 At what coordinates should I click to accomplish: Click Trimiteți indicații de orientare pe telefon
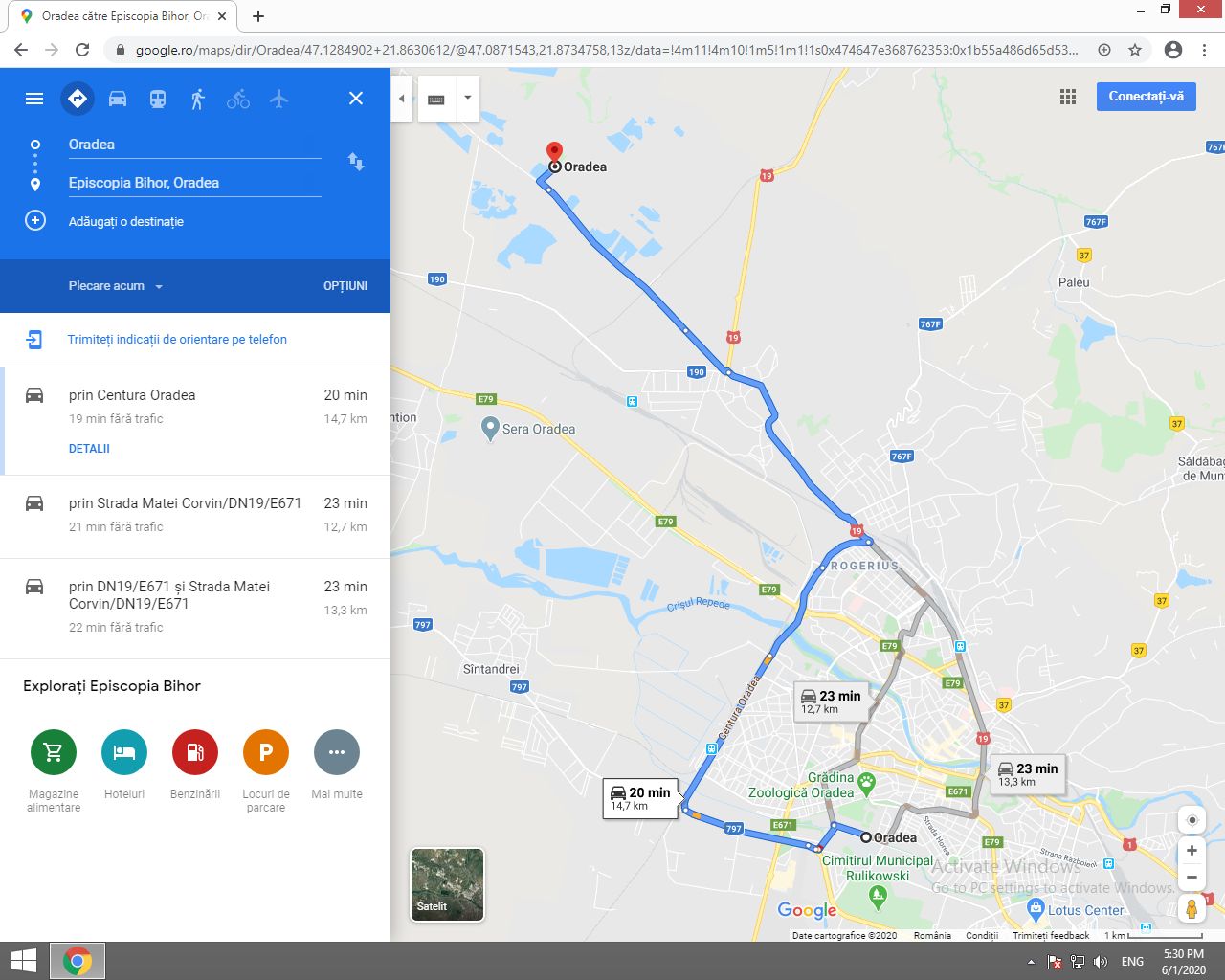pos(177,340)
